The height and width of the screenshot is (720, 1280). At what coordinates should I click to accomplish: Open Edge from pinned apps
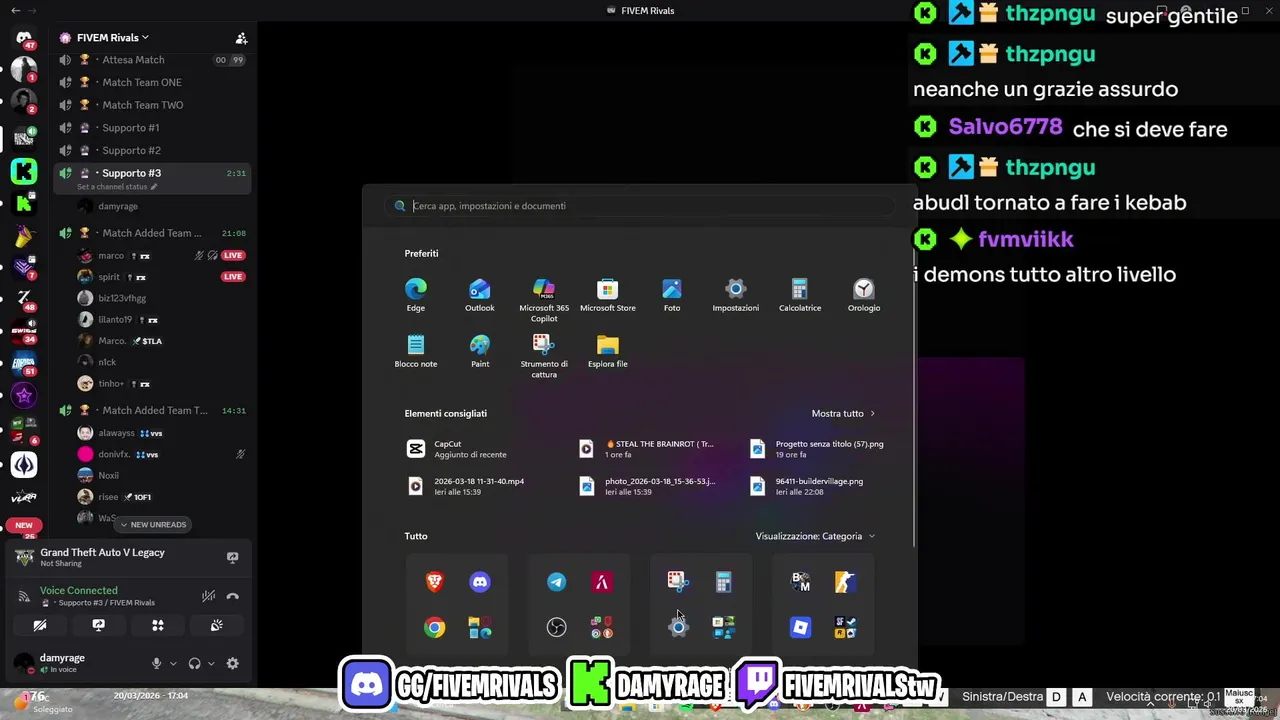coord(416,295)
